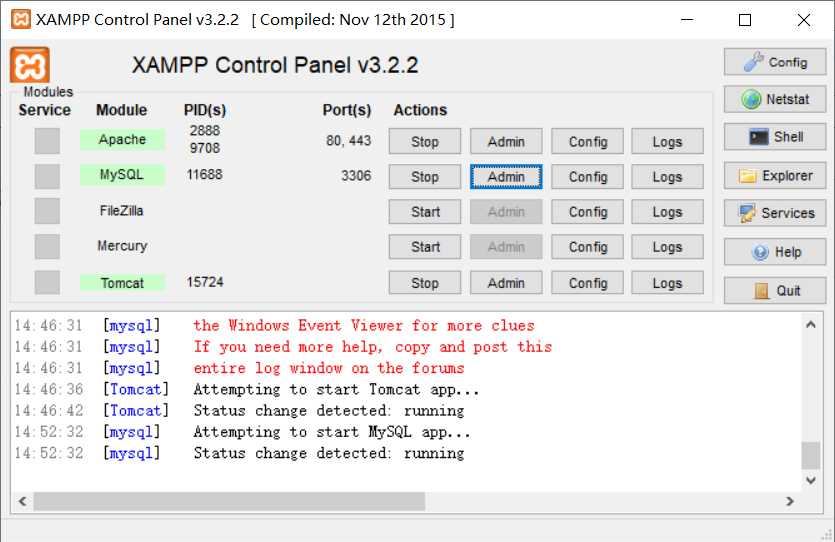Toggle the Tomcat service checkbox
This screenshot has height=542, width=835.
coord(47,282)
